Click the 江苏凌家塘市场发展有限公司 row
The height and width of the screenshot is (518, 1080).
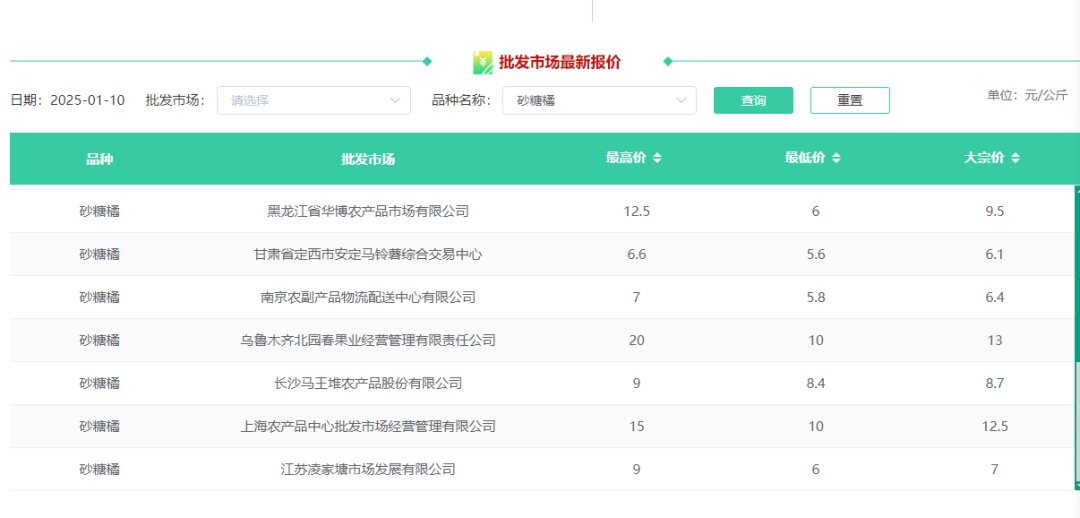pos(367,469)
